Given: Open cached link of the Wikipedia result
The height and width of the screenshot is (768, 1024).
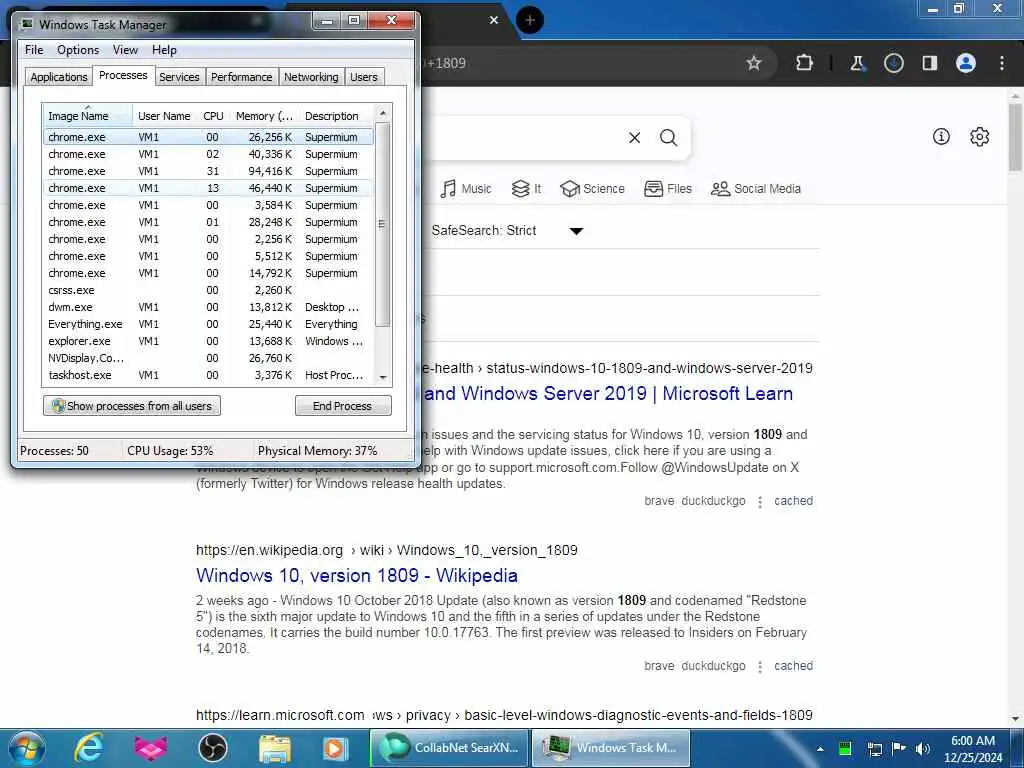Looking at the screenshot, I should (793, 665).
